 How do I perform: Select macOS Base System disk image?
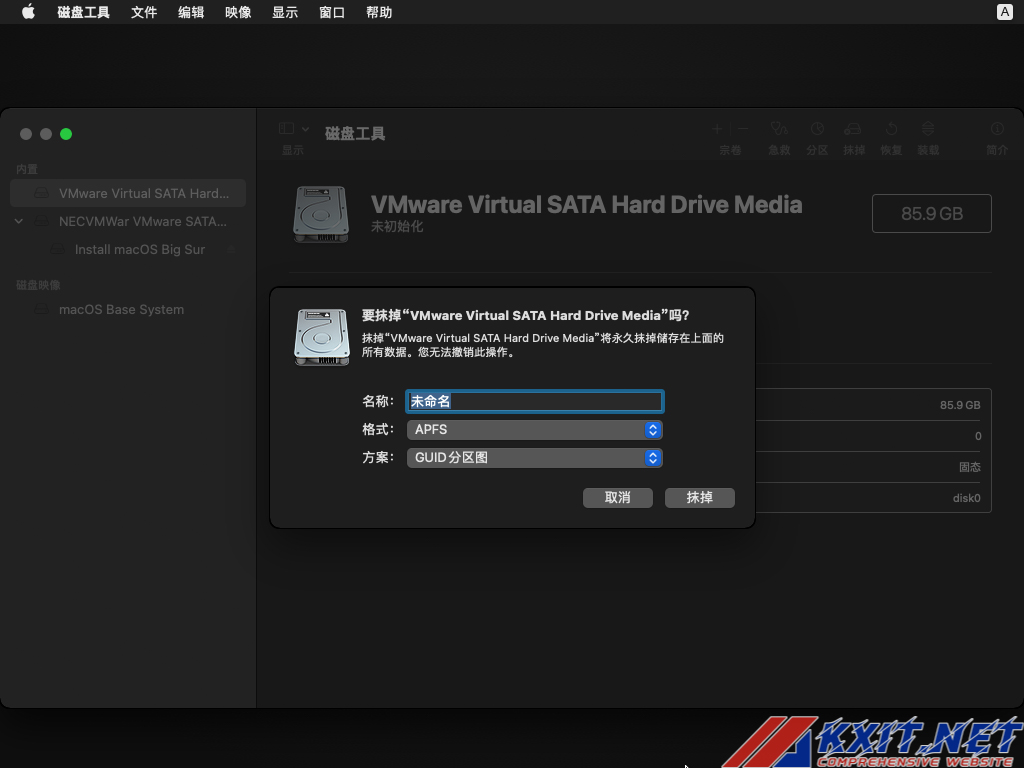click(128, 310)
